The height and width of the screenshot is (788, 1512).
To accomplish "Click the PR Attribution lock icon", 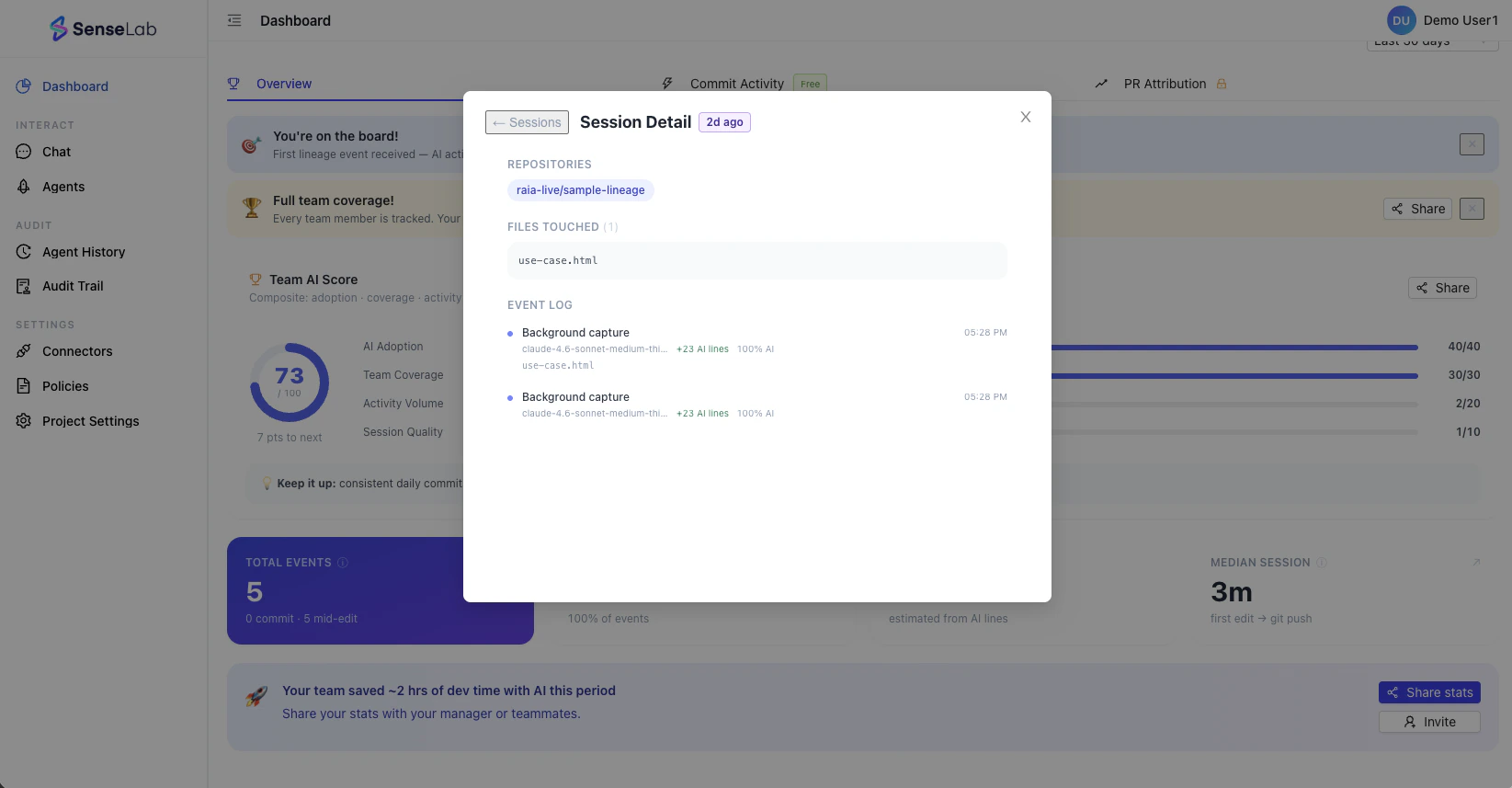I will (x=1222, y=84).
